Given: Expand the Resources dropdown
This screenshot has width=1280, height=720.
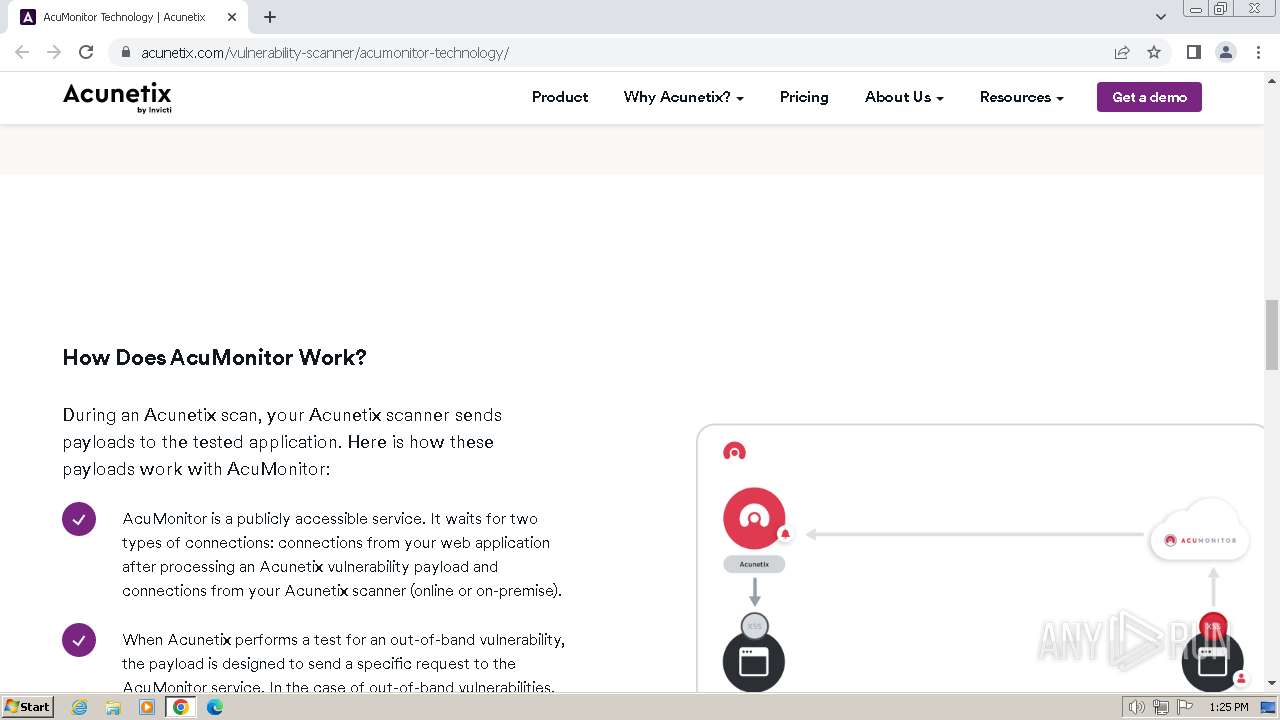Looking at the screenshot, I should pos(1021,97).
